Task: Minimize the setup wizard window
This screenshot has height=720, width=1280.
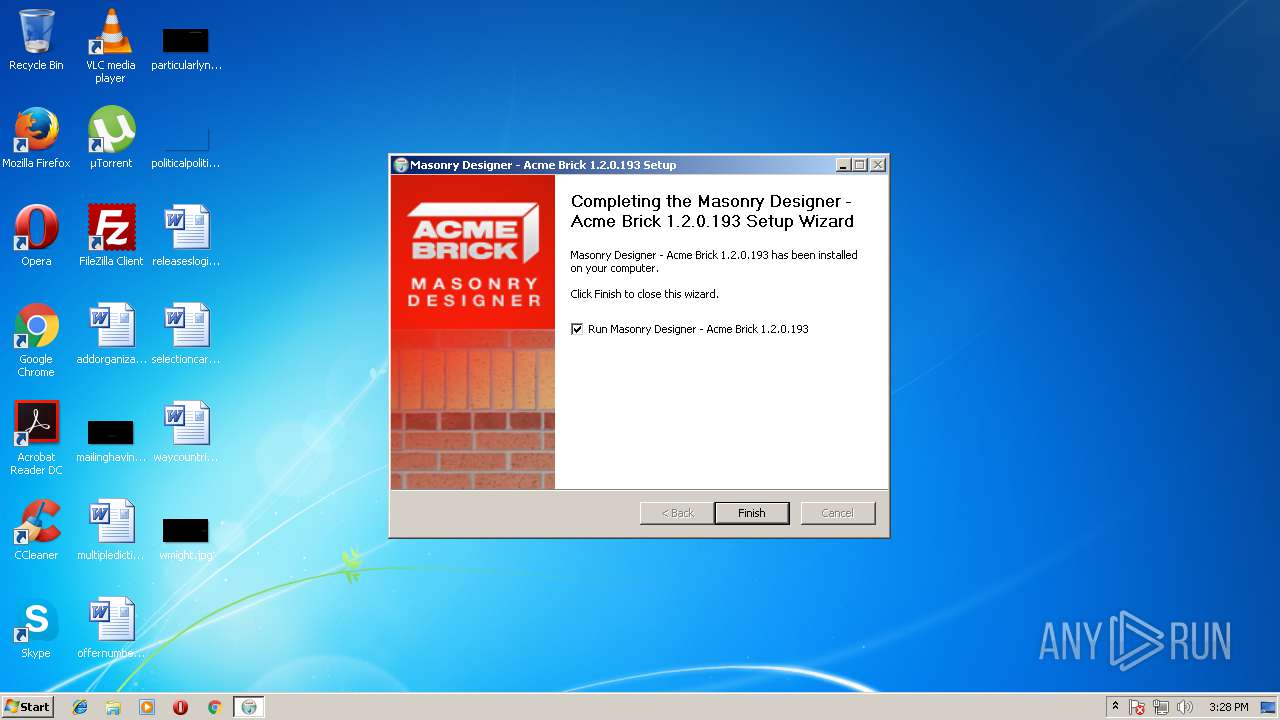Action: pyautogui.click(x=843, y=165)
